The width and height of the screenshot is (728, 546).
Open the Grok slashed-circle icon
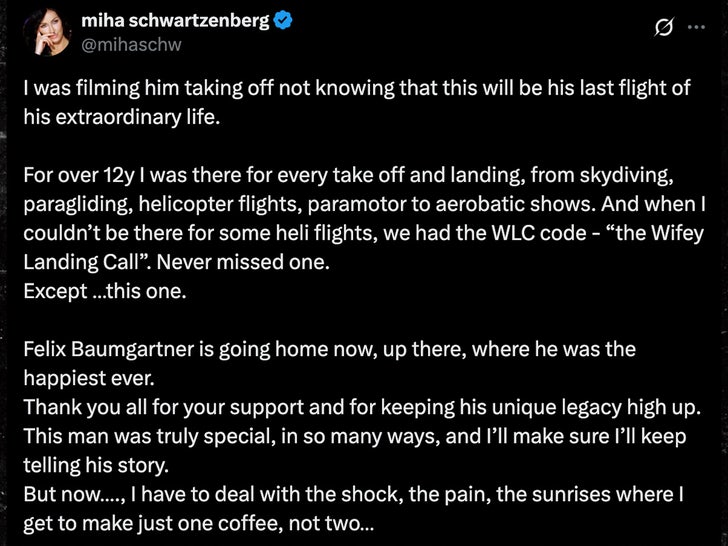click(x=660, y=30)
